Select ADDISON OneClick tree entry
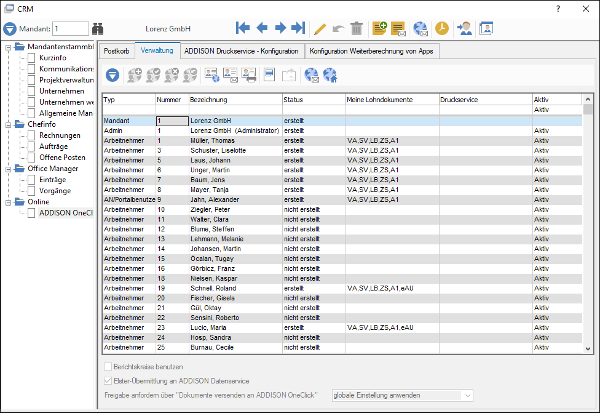This screenshot has height=413, width=600. (x=66, y=213)
